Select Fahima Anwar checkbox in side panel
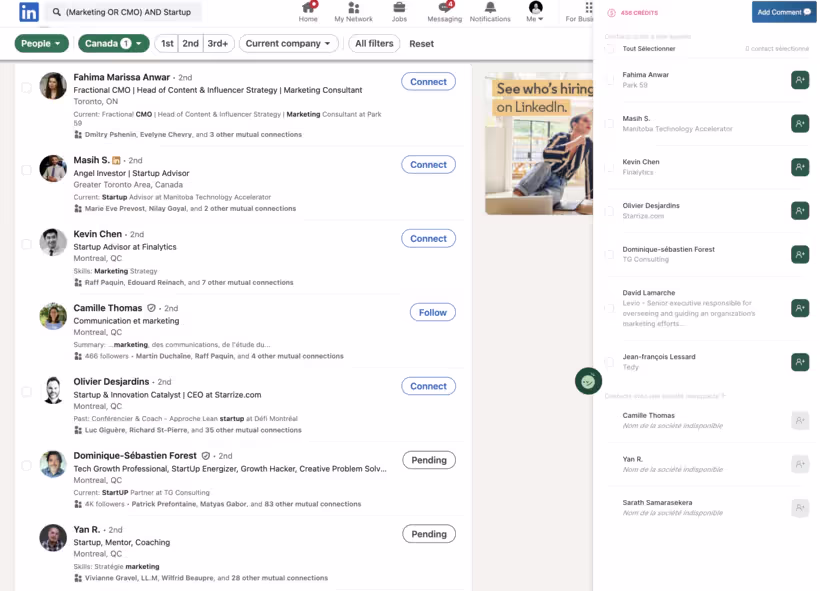Image resolution: width=820 pixels, height=591 pixels. [x=609, y=80]
